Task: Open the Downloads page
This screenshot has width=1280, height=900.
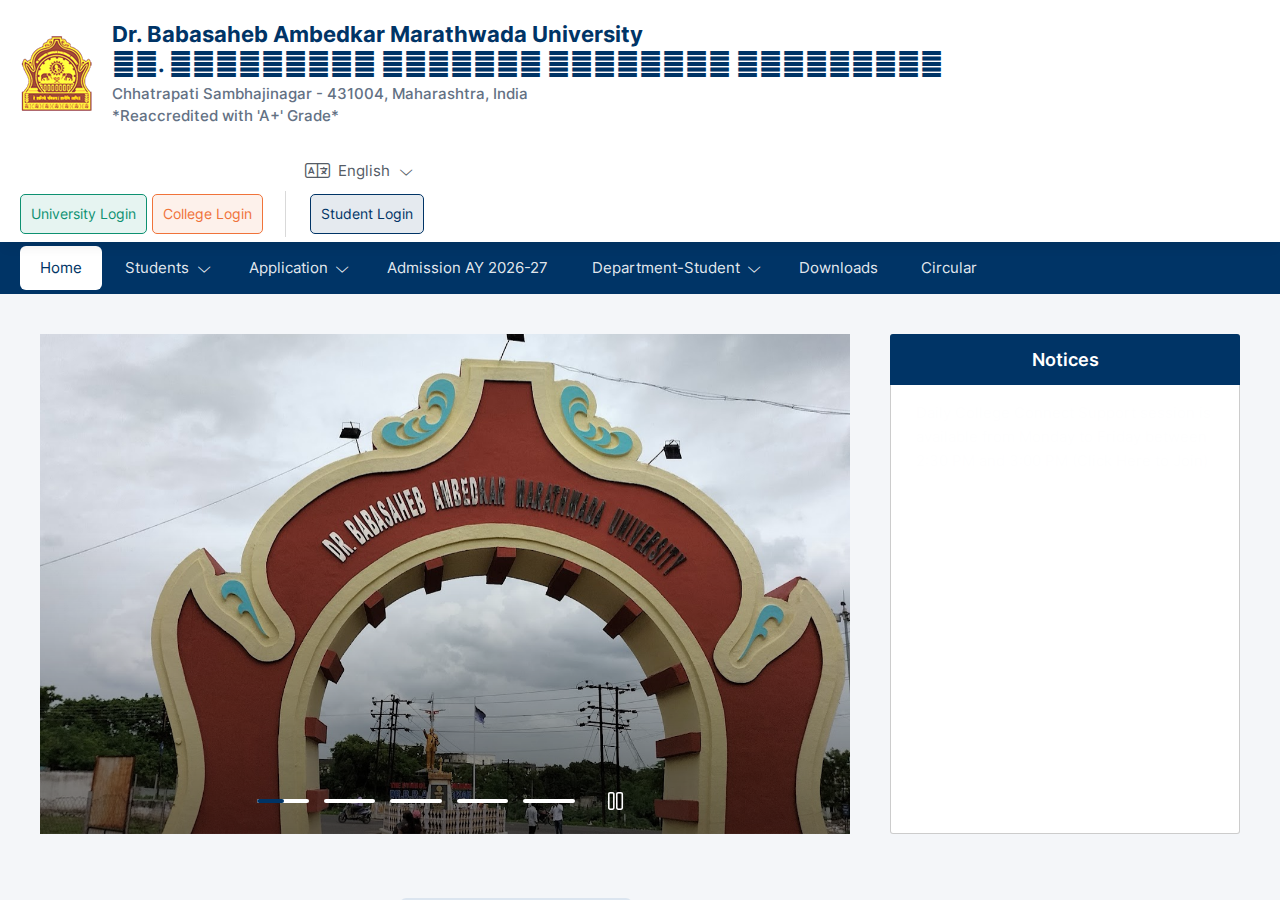Action: 838,268
